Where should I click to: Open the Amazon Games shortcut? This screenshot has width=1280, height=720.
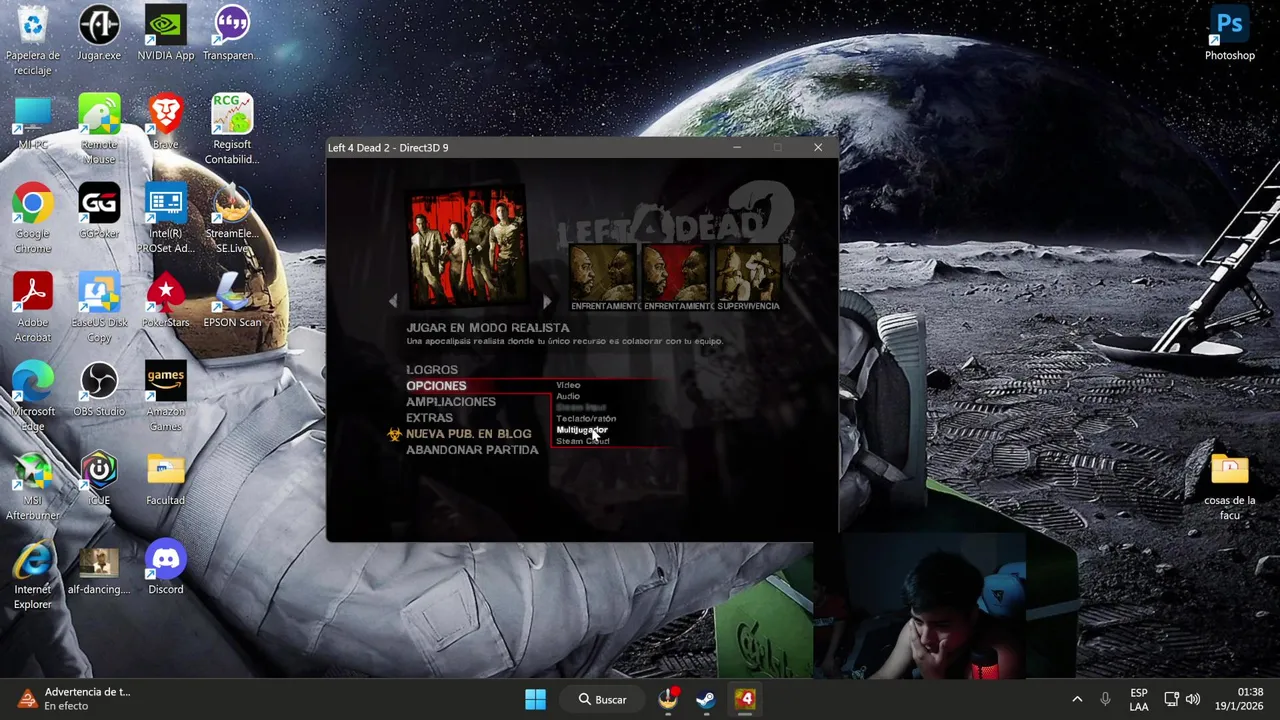[x=166, y=397]
